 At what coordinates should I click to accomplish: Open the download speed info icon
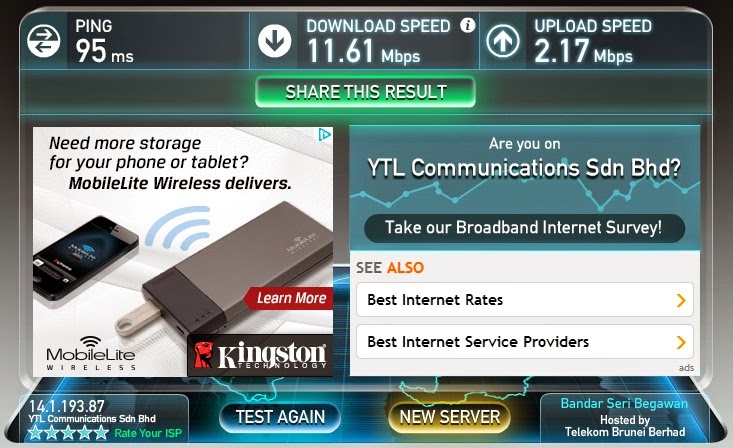tap(467, 25)
